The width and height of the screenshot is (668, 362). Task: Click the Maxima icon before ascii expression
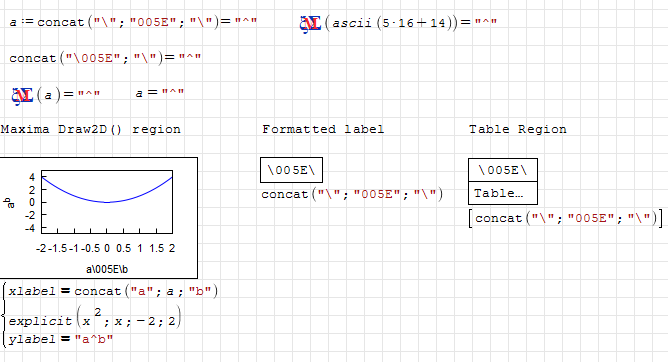tap(311, 24)
